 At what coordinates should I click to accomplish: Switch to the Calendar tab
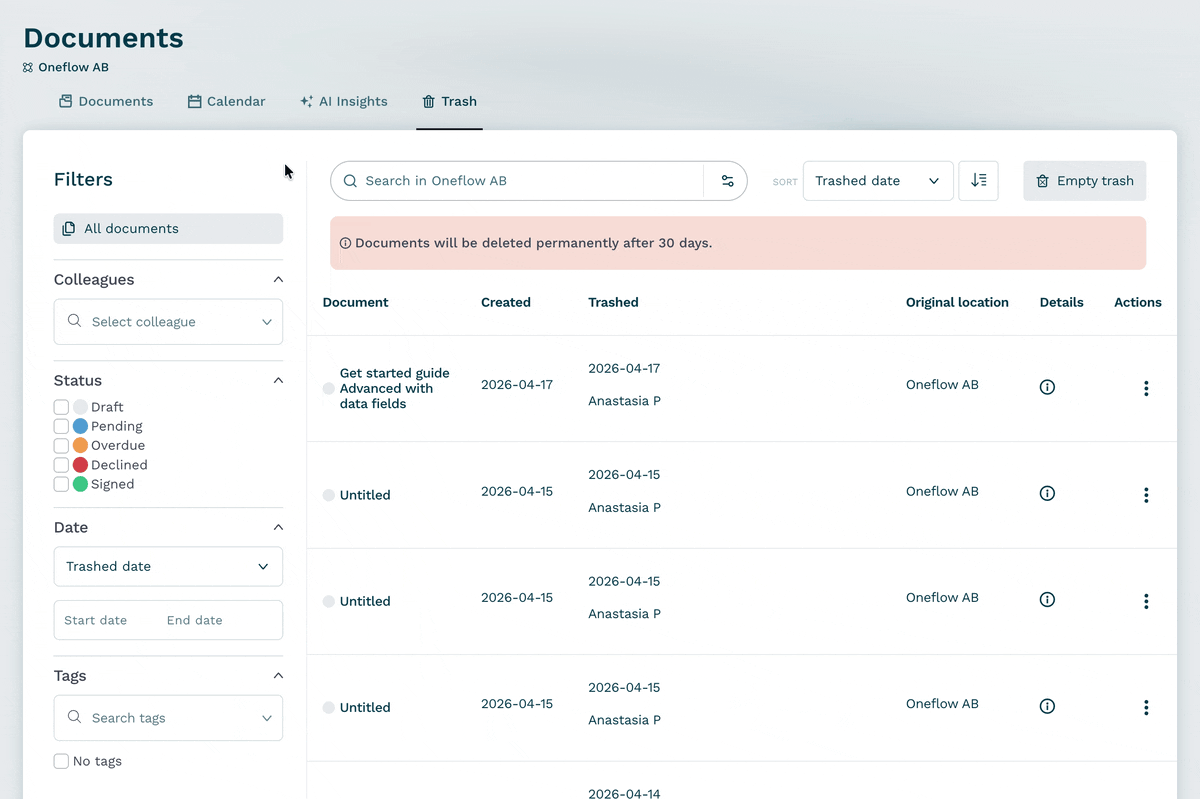click(227, 101)
